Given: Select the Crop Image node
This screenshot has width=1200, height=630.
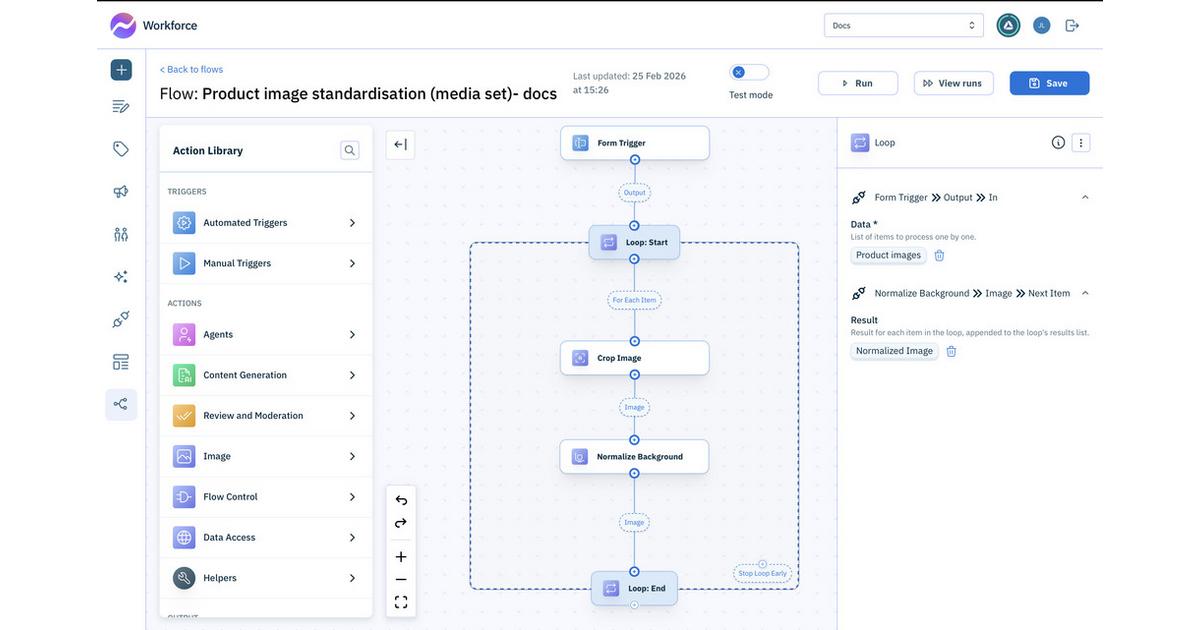Looking at the screenshot, I should click(635, 358).
